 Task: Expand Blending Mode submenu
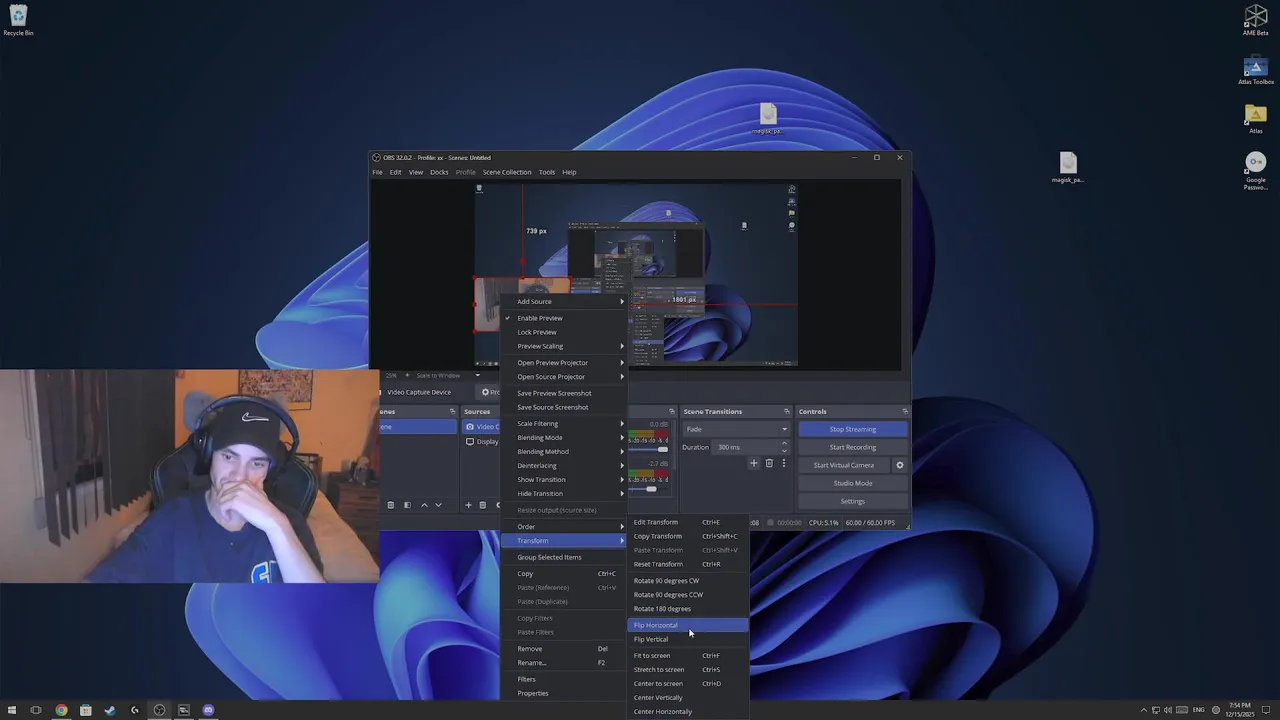pyautogui.click(x=563, y=437)
